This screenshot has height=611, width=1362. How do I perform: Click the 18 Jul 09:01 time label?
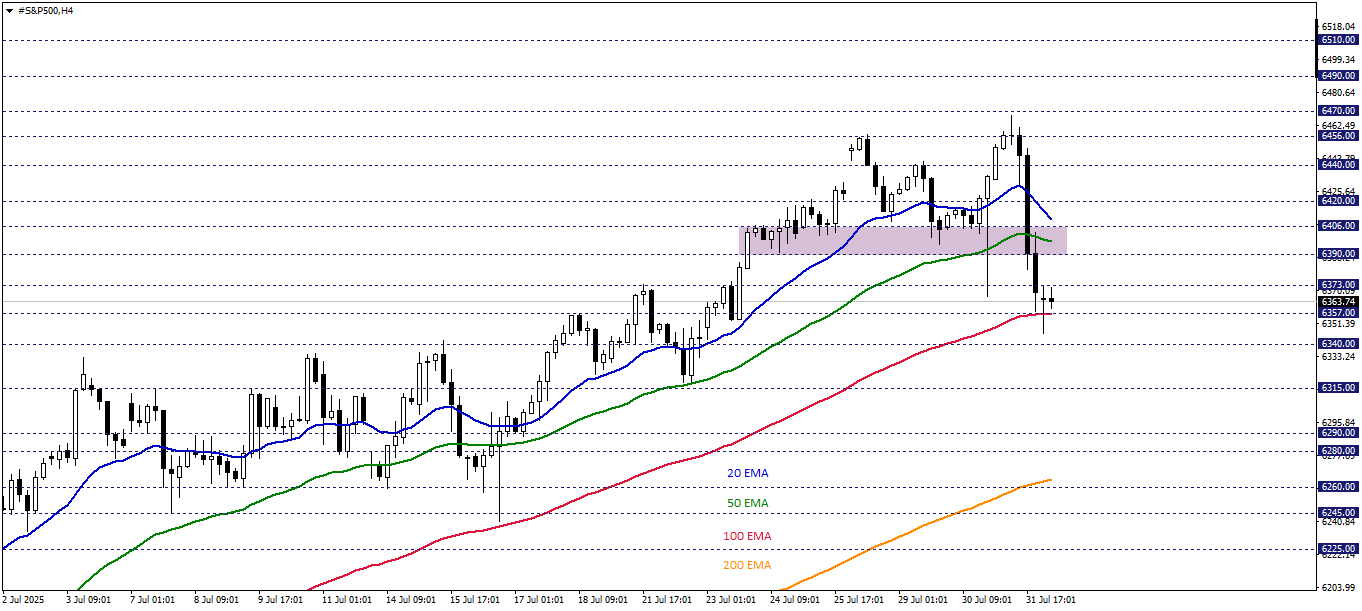[x=602, y=600]
